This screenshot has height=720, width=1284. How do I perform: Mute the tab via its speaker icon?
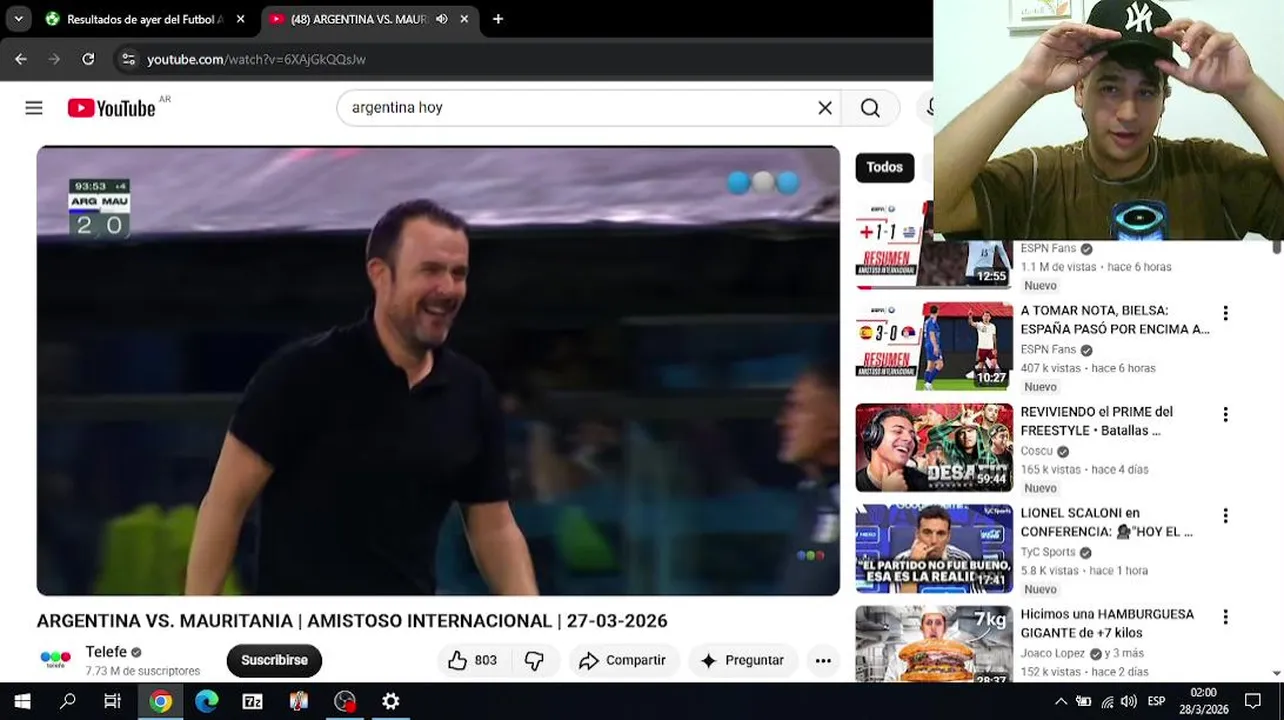pos(441,19)
